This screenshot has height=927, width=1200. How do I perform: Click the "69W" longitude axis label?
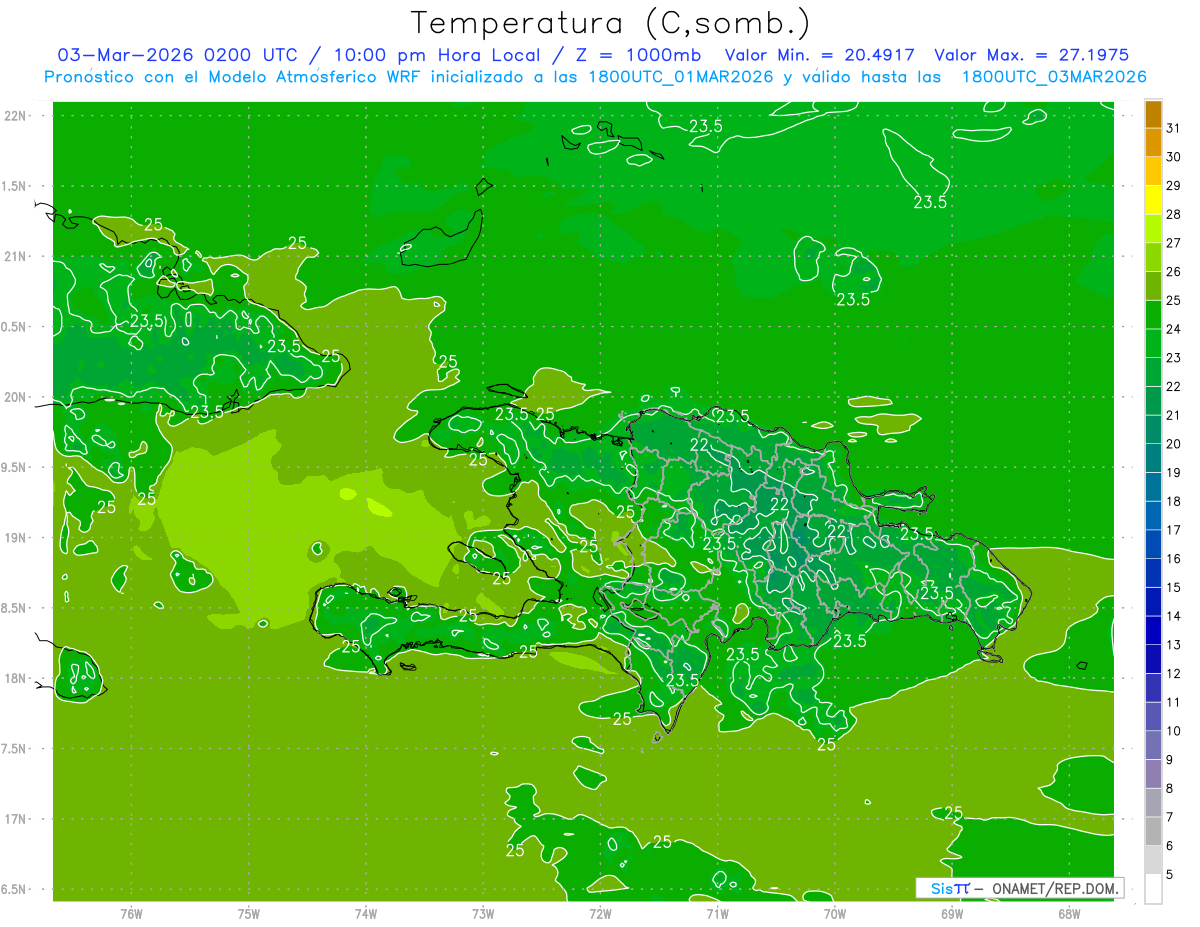952,914
